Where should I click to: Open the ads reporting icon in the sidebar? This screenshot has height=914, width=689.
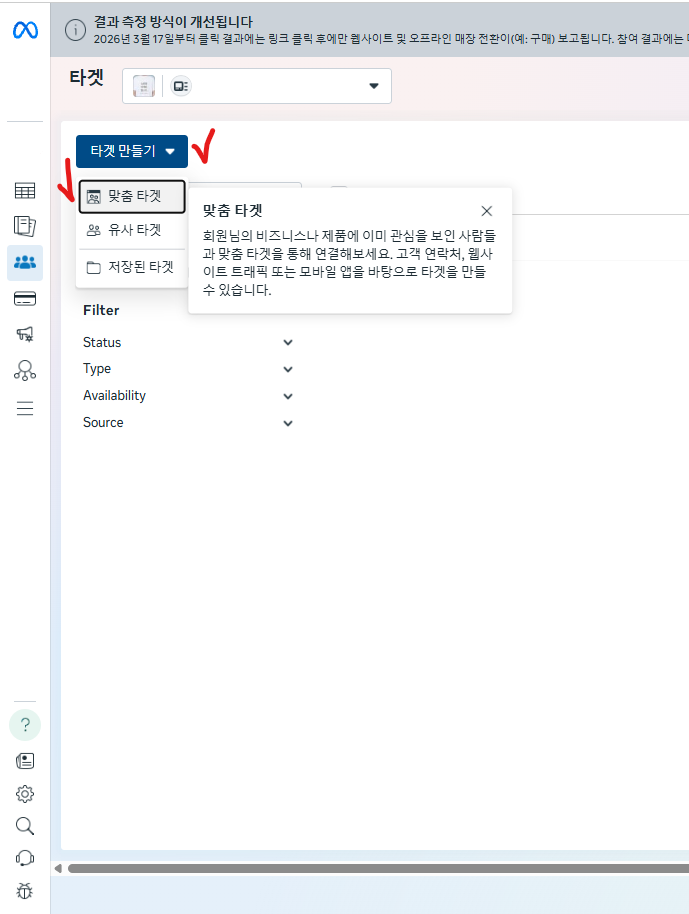click(x=24, y=226)
